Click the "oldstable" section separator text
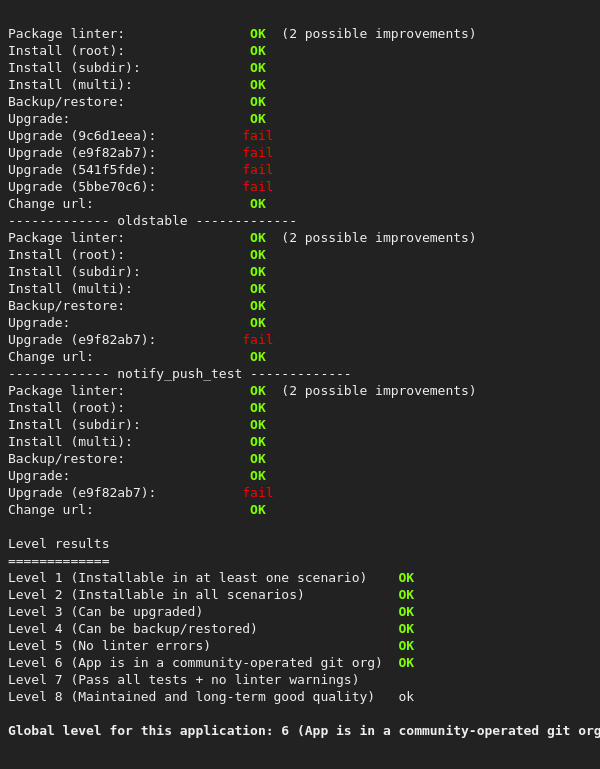Screen dimensions: 600x769 152,220
